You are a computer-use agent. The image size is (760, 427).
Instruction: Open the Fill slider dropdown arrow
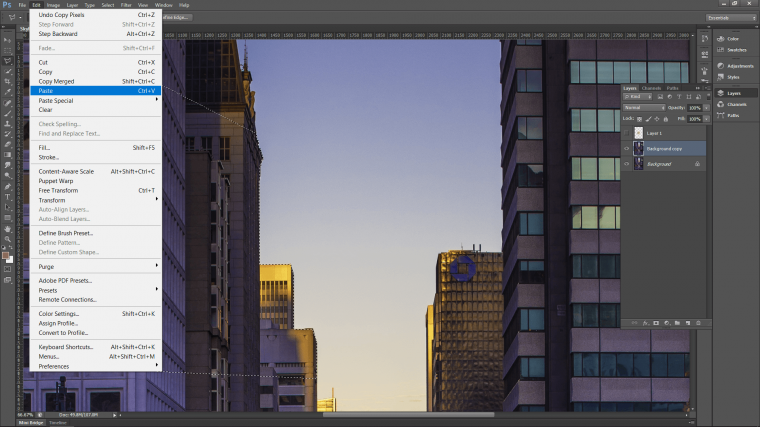[x=707, y=119]
